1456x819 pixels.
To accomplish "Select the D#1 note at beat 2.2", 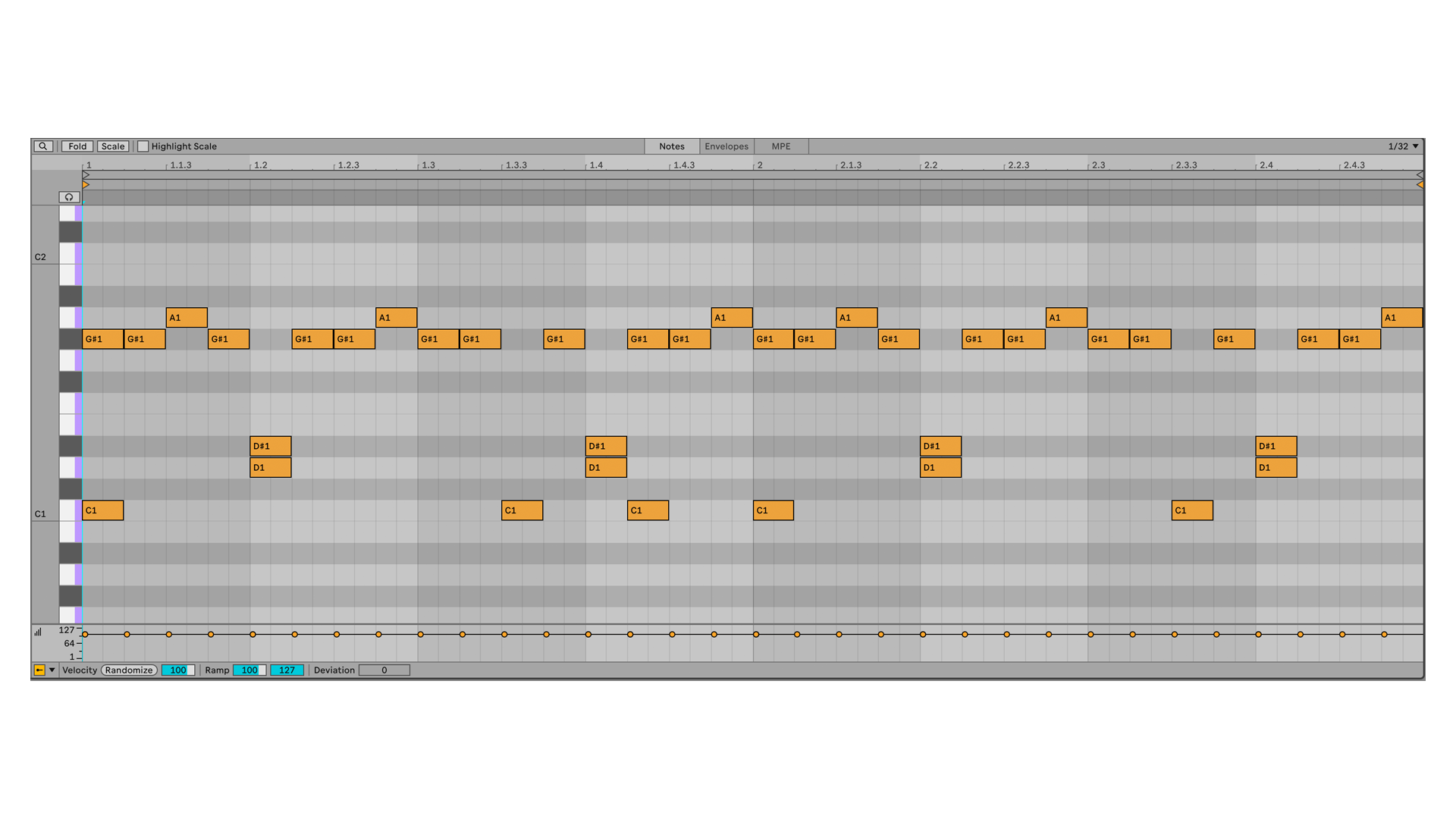I will pyautogui.click(x=941, y=446).
